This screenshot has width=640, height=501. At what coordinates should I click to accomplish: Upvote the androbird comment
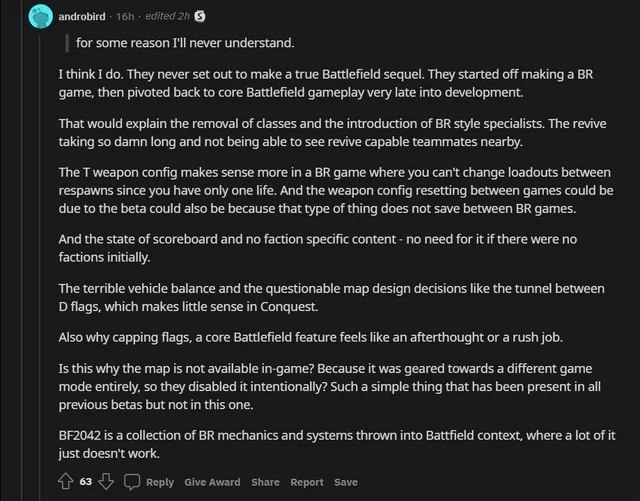coord(66,482)
